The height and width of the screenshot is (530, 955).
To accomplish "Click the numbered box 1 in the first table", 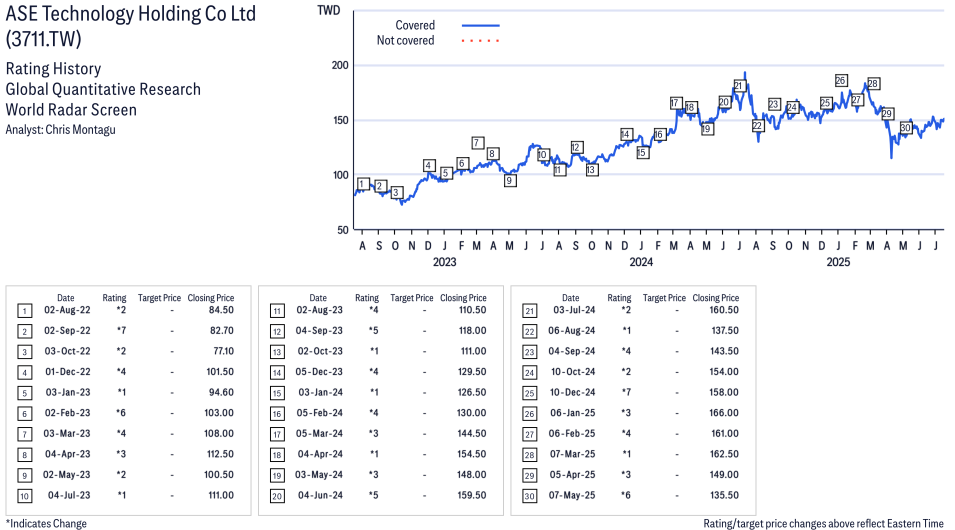I will point(24,311).
